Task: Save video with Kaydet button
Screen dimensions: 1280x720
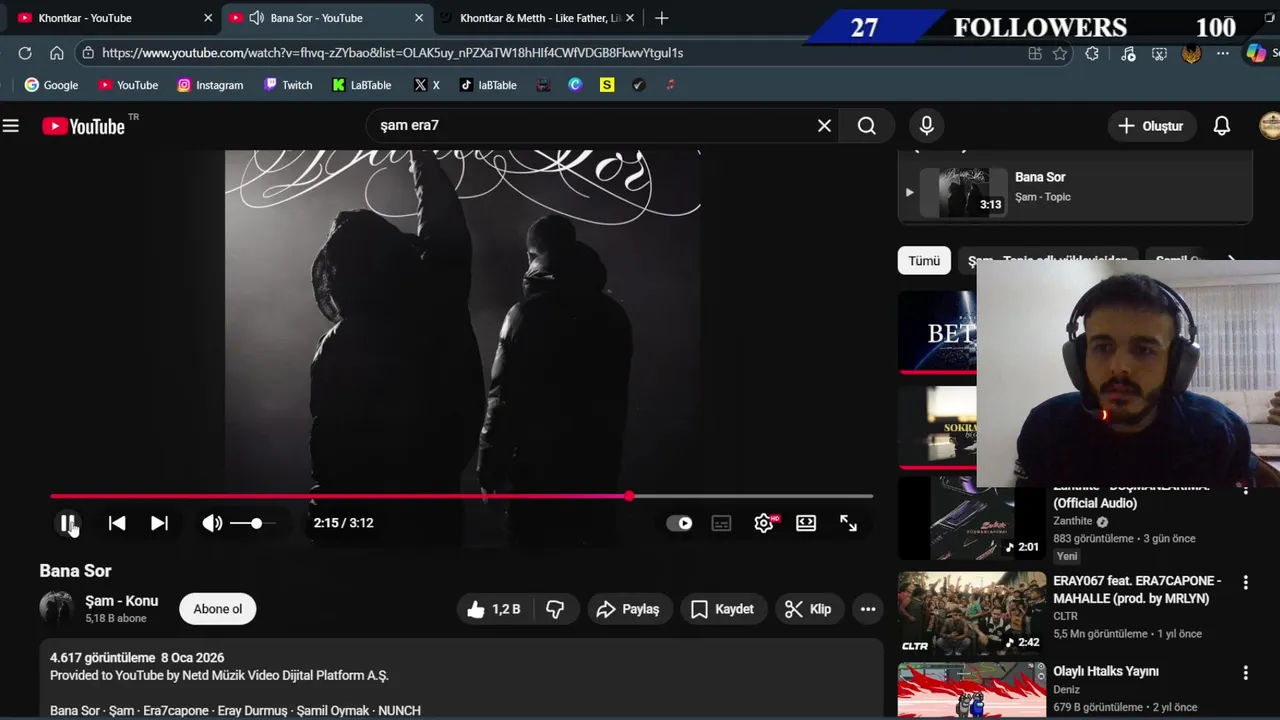Action: click(x=722, y=609)
